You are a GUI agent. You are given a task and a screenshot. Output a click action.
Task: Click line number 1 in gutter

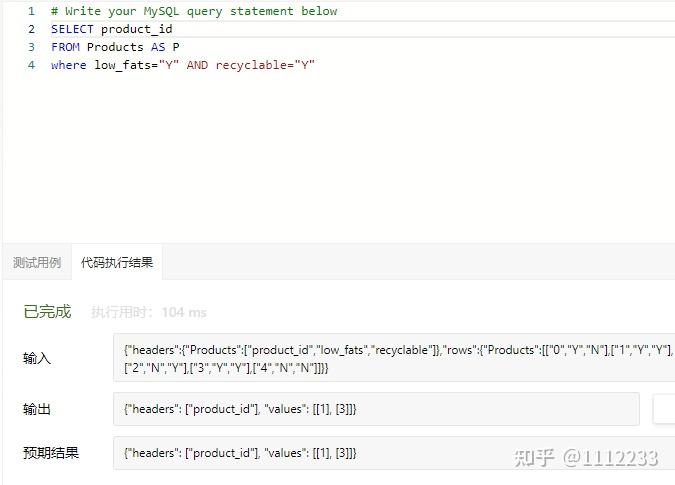pos(31,11)
